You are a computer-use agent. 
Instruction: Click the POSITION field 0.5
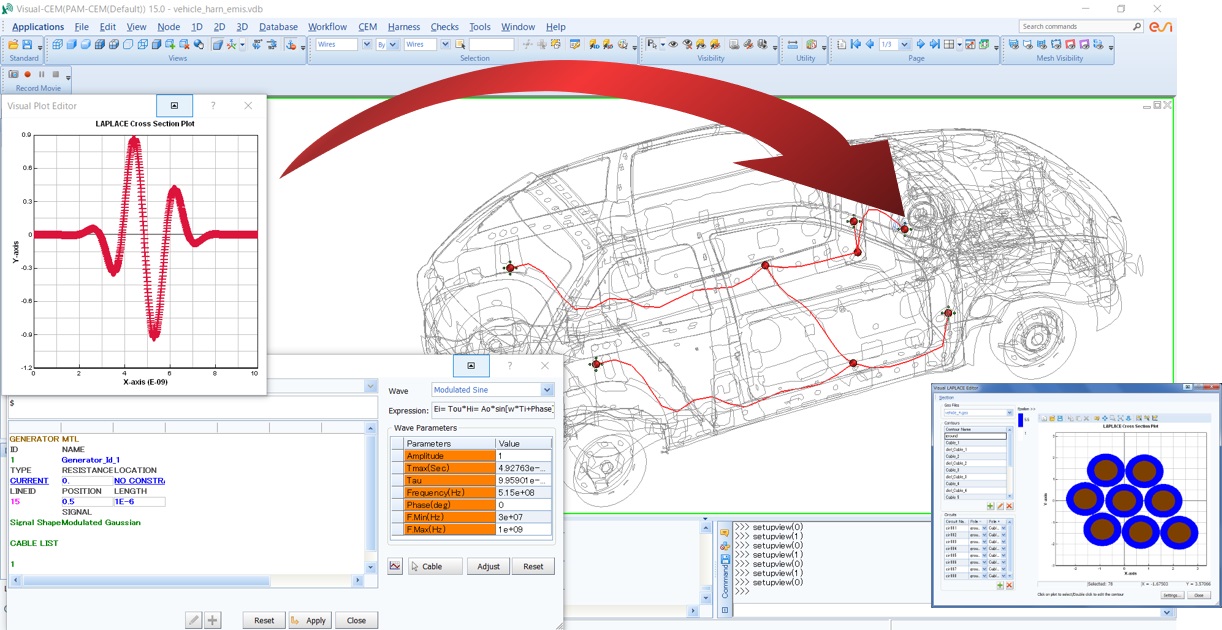(86, 502)
